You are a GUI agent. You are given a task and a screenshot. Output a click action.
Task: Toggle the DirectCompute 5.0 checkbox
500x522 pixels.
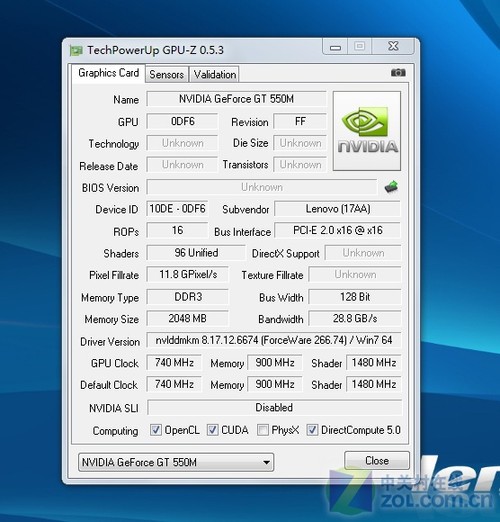(312, 430)
